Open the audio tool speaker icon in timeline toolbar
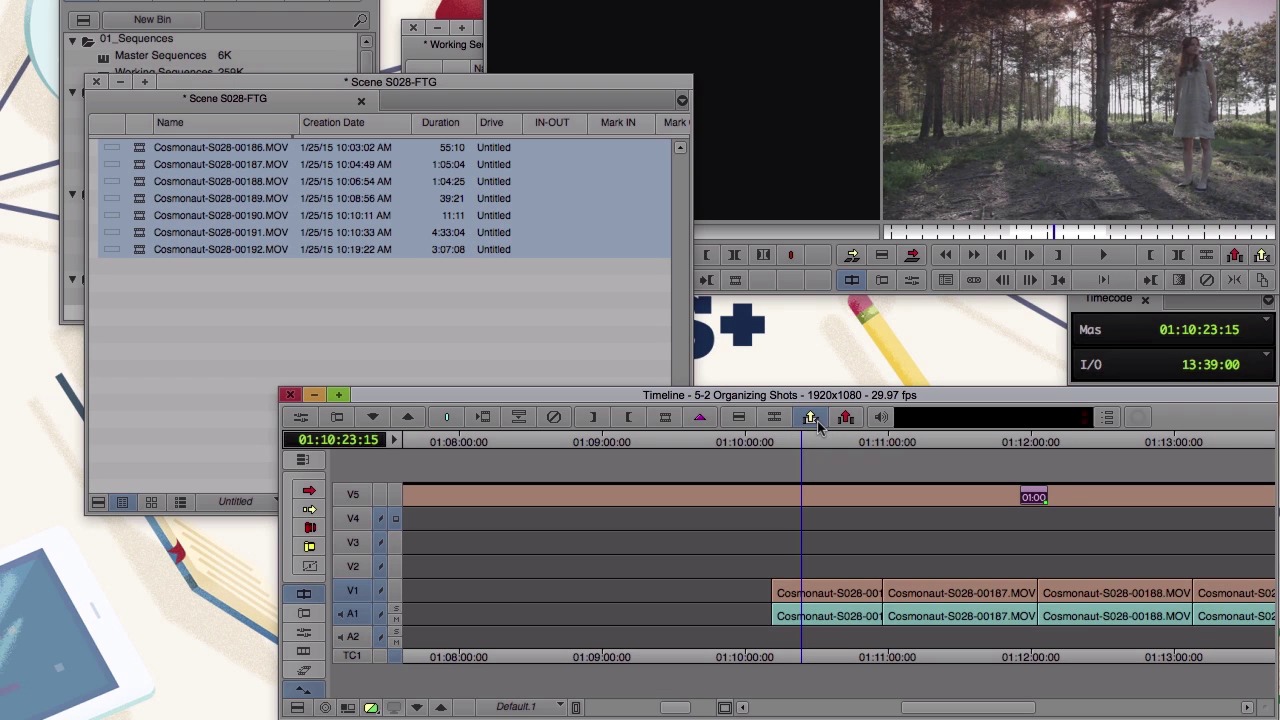The image size is (1280, 720). point(881,418)
